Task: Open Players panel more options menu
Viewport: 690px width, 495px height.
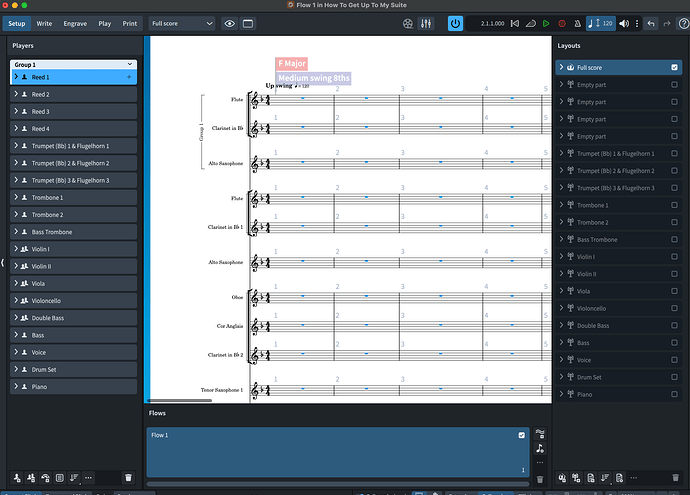Action: (88, 477)
